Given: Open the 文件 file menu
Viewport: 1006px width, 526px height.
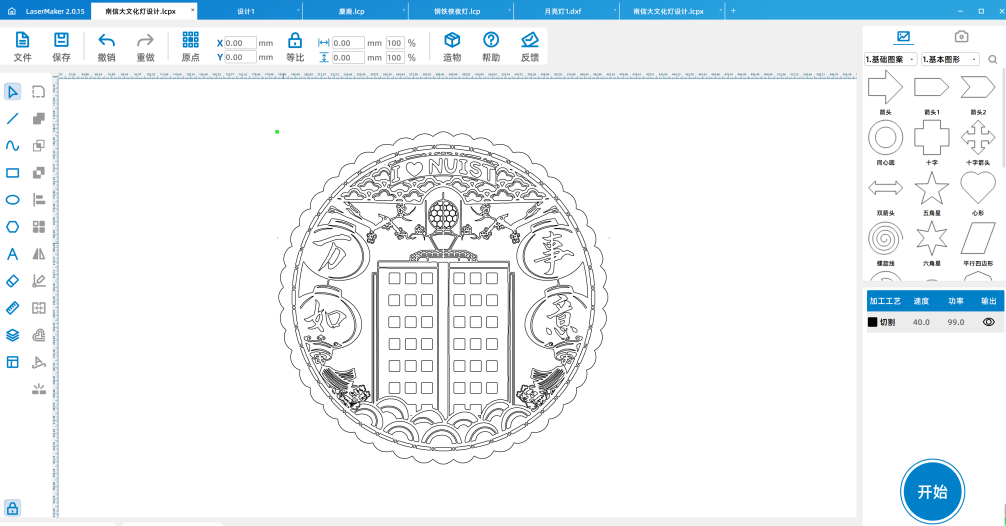Looking at the screenshot, I should [22, 46].
